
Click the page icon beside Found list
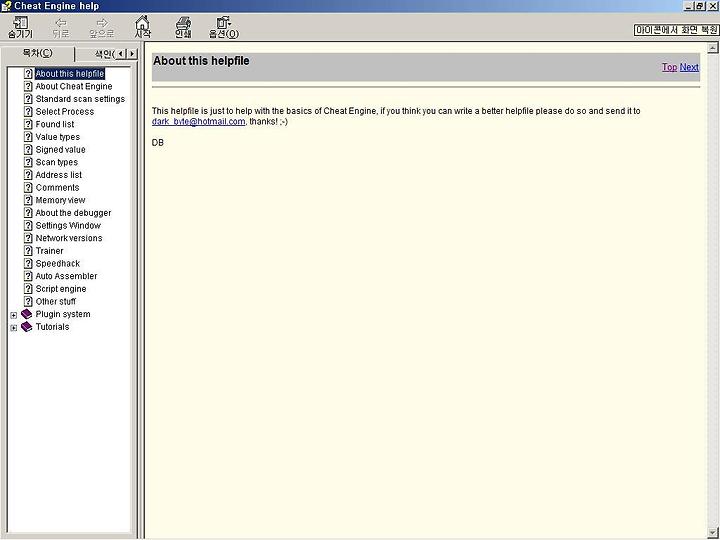click(28, 124)
